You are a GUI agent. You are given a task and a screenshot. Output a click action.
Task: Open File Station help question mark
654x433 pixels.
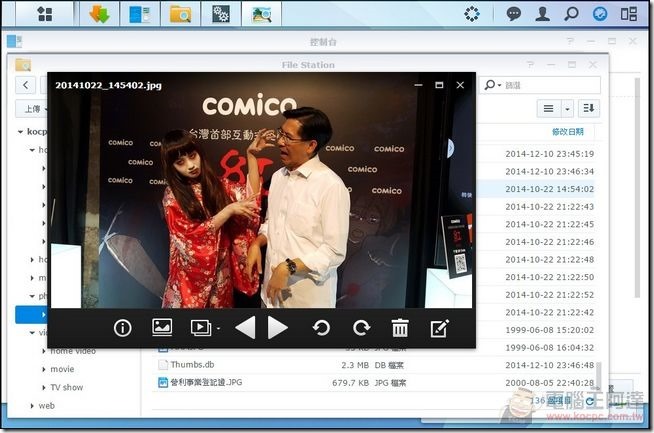pos(530,65)
